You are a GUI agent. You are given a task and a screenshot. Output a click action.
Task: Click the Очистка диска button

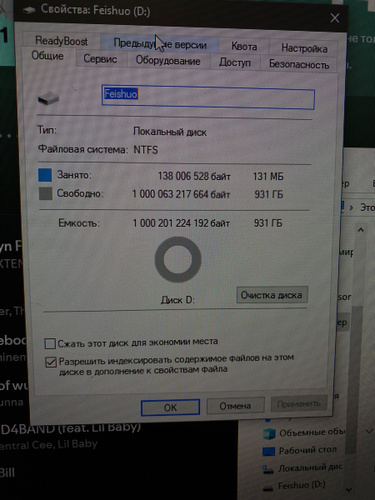[x=272, y=295]
